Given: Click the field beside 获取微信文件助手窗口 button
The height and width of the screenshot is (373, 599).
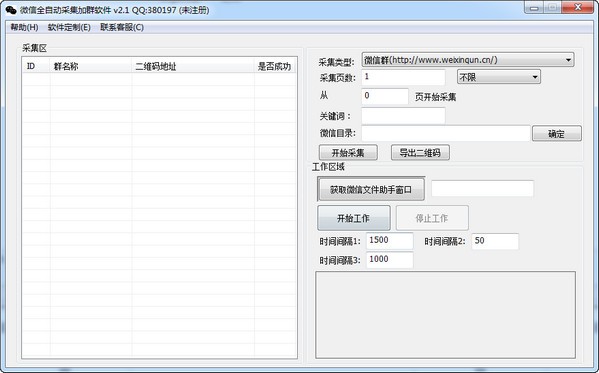Looking at the screenshot, I should click(x=482, y=189).
